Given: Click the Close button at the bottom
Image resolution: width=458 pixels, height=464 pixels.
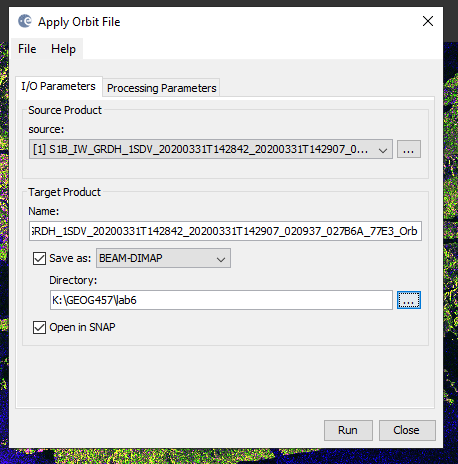Looking at the screenshot, I should [407, 430].
